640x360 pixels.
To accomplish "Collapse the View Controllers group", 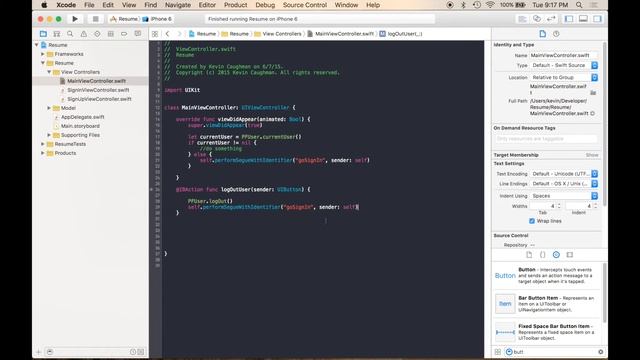I will [49, 72].
